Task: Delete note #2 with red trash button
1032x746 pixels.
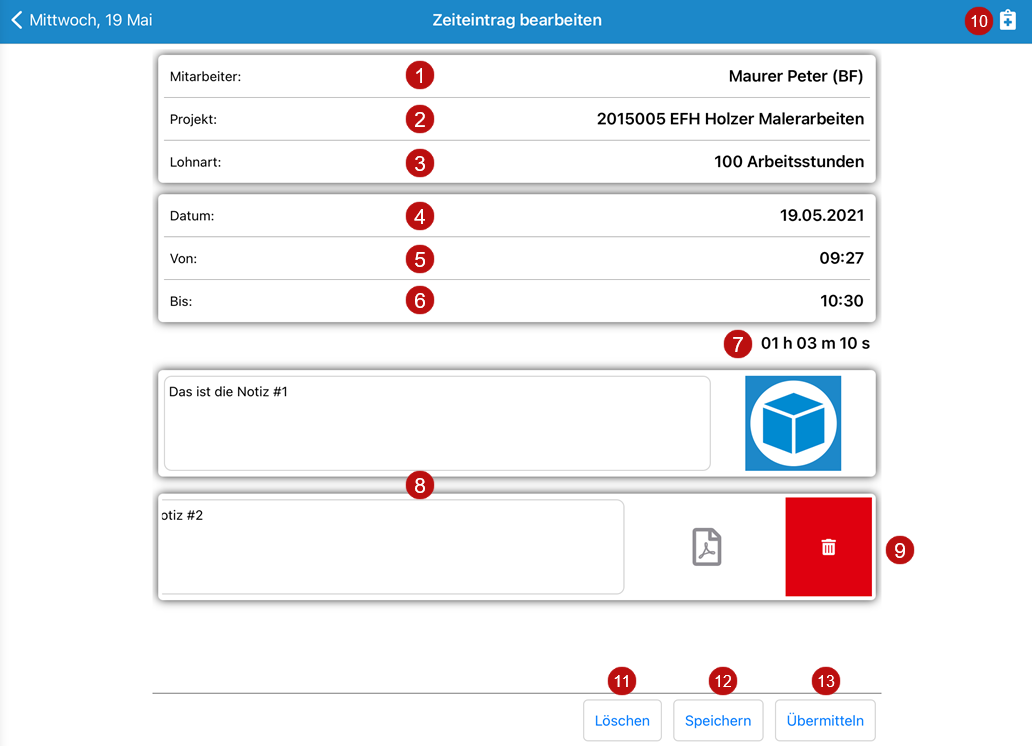Action: 829,546
